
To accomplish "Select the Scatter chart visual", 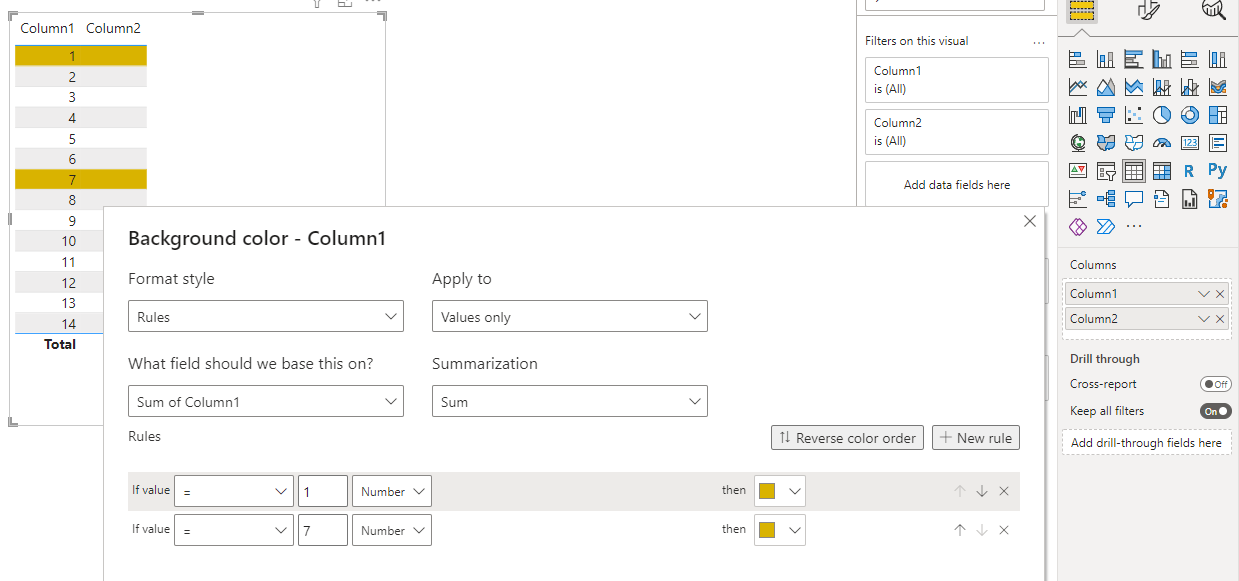I will click(1133, 115).
